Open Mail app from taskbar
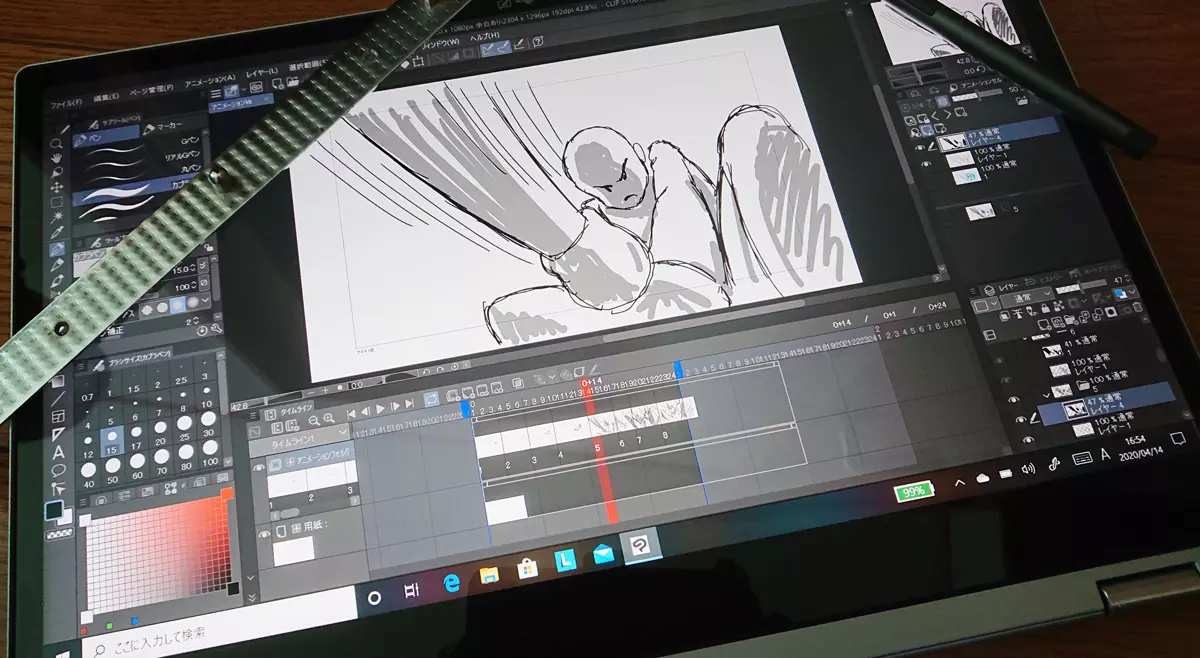 click(x=603, y=553)
